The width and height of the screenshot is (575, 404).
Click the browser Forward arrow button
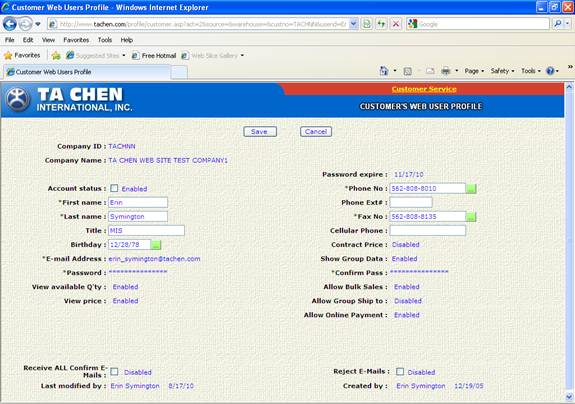click(x=25, y=24)
